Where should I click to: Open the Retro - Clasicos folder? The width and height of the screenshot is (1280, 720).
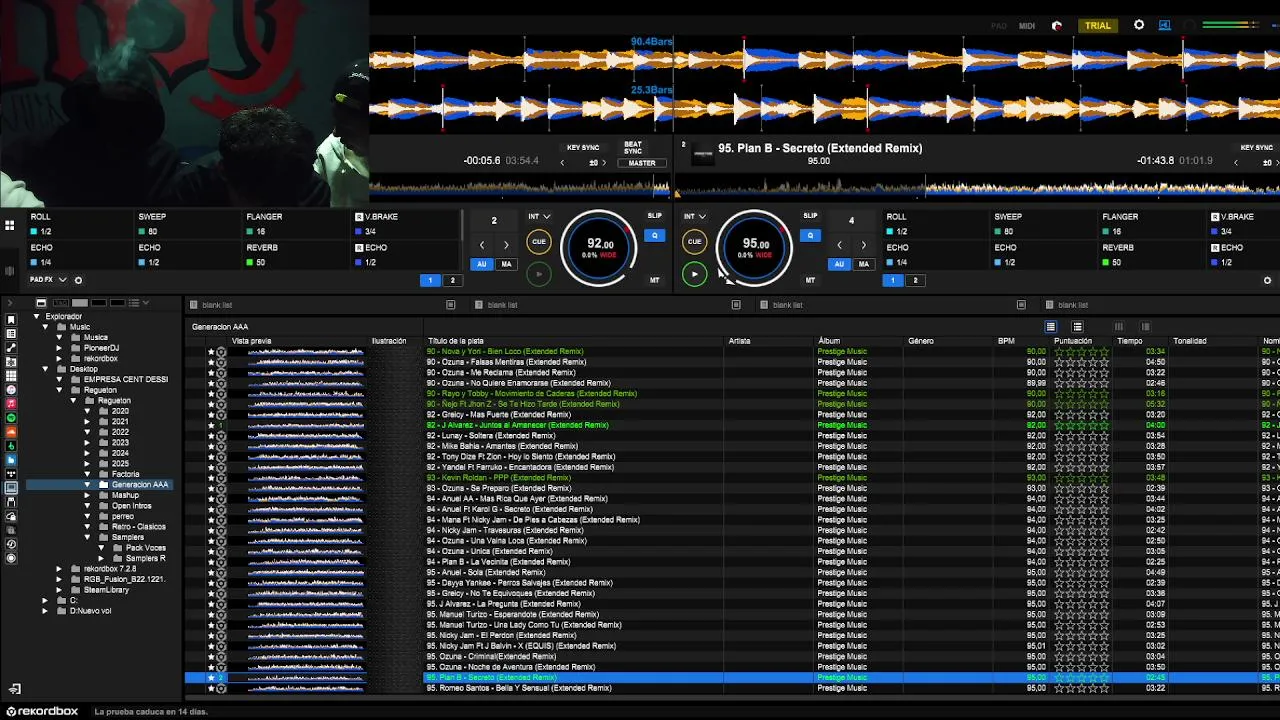pos(138,527)
